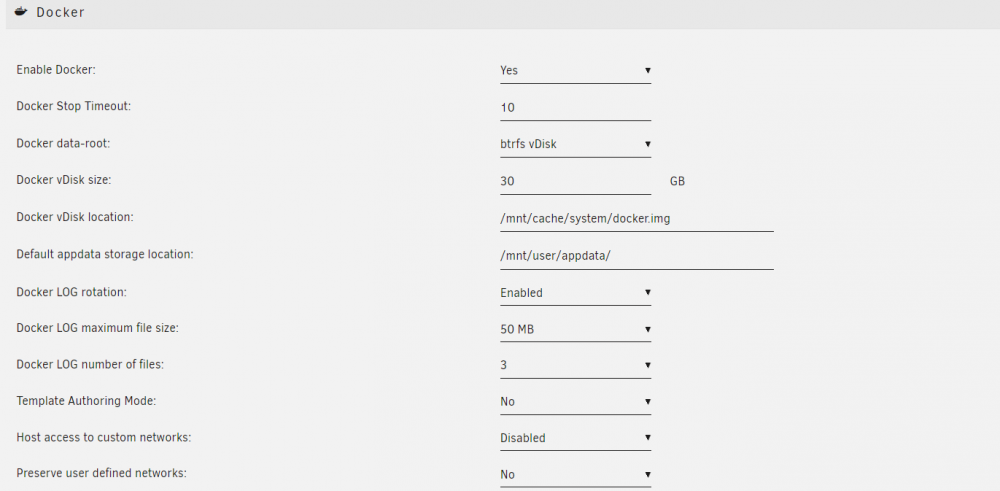The image size is (1000, 491).
Task: Click 'Default appdata storage location:' label
Action: (x=105, y=254)
